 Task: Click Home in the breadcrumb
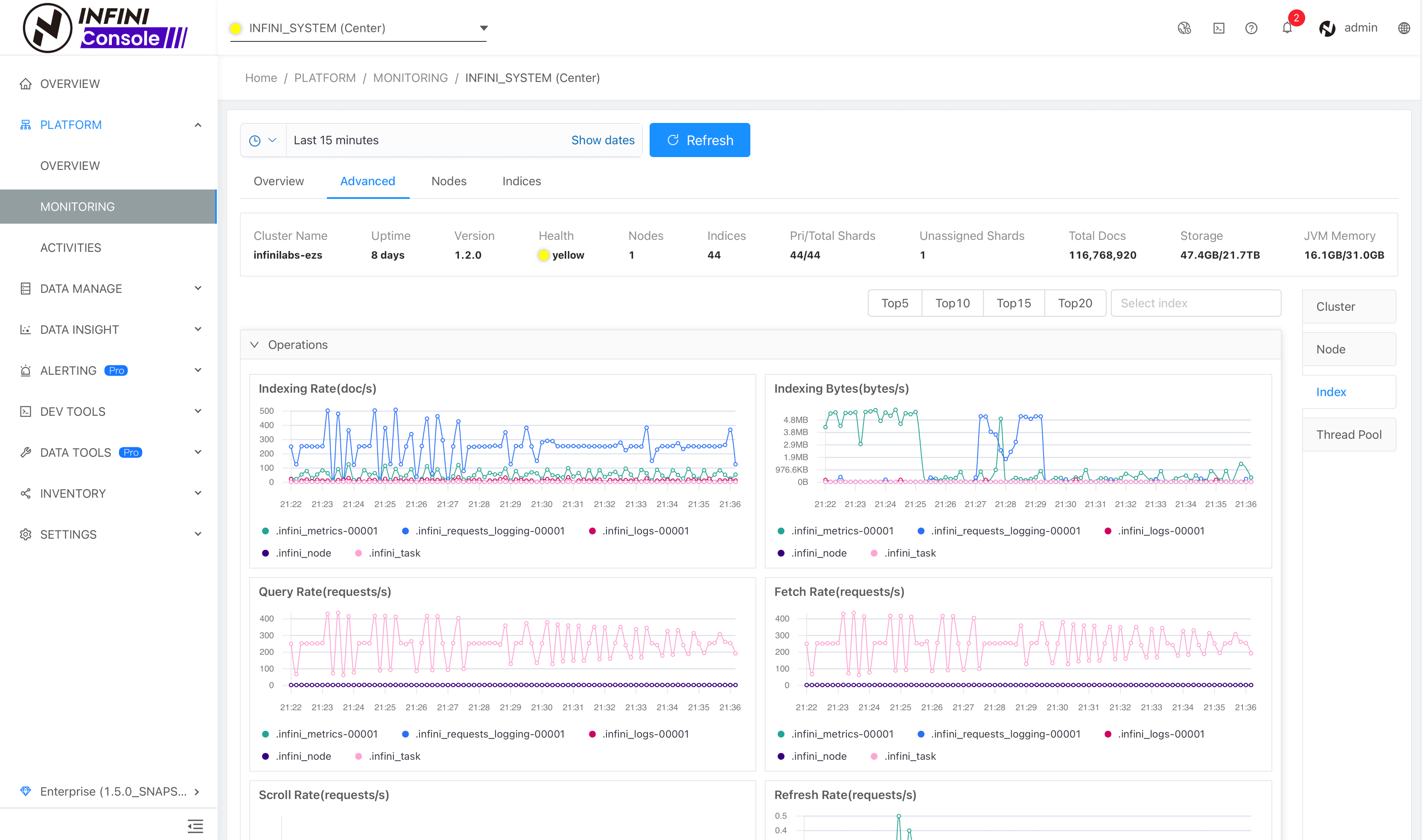point(261,78)
